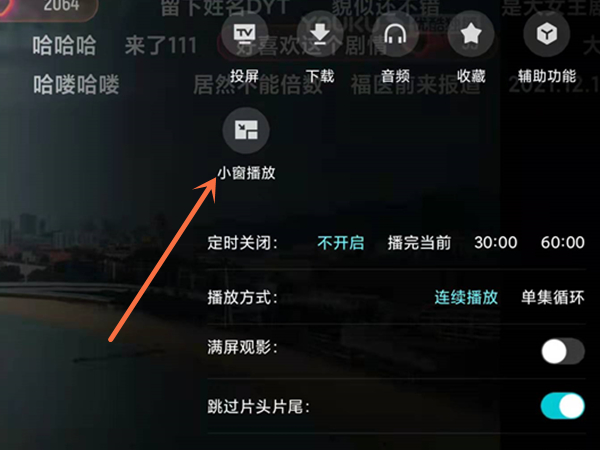
Task: Select 不开启 for timed shutdown
Action: [x=341, y=243]
